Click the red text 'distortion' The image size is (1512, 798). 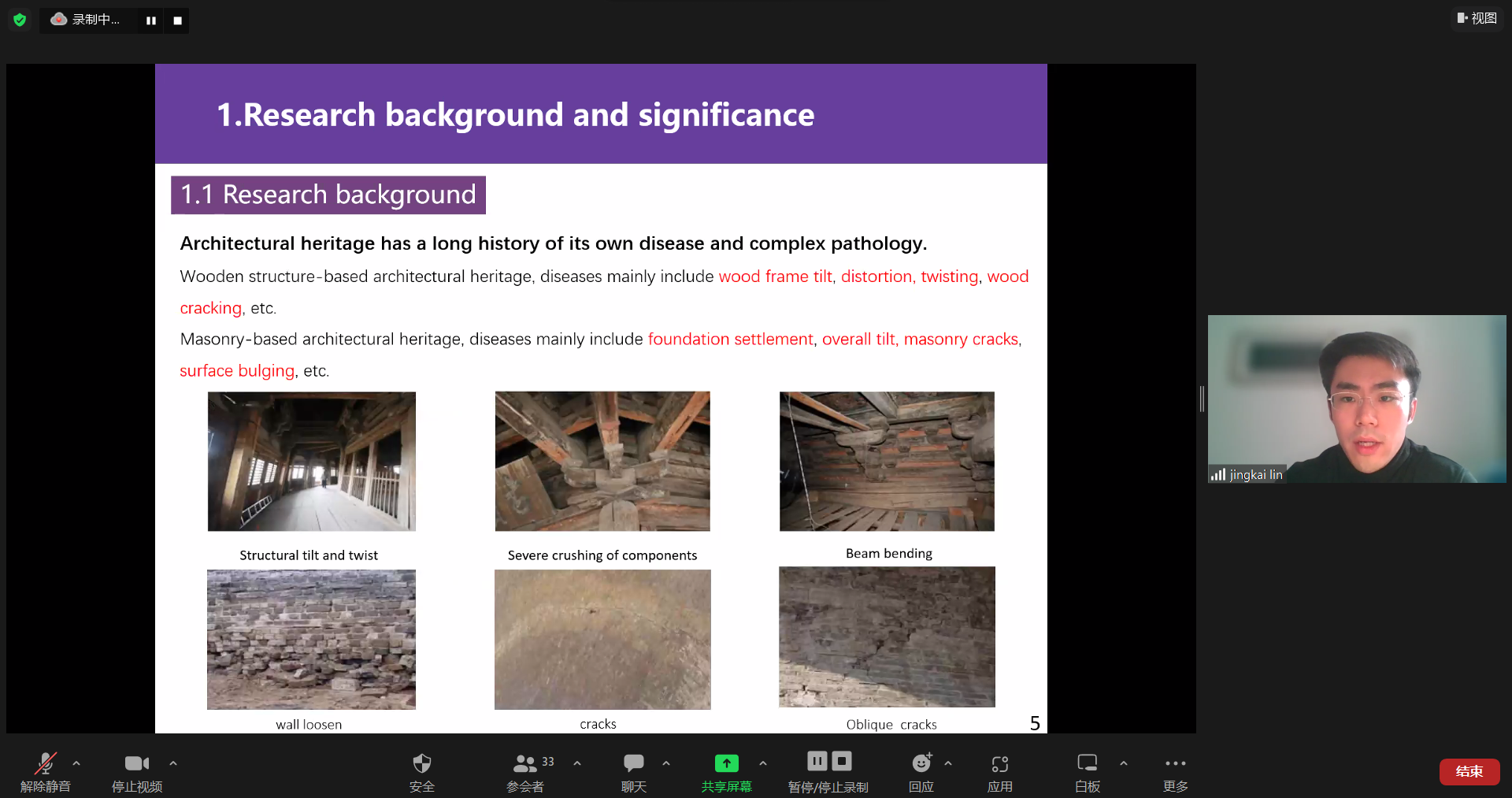(876, 277)
